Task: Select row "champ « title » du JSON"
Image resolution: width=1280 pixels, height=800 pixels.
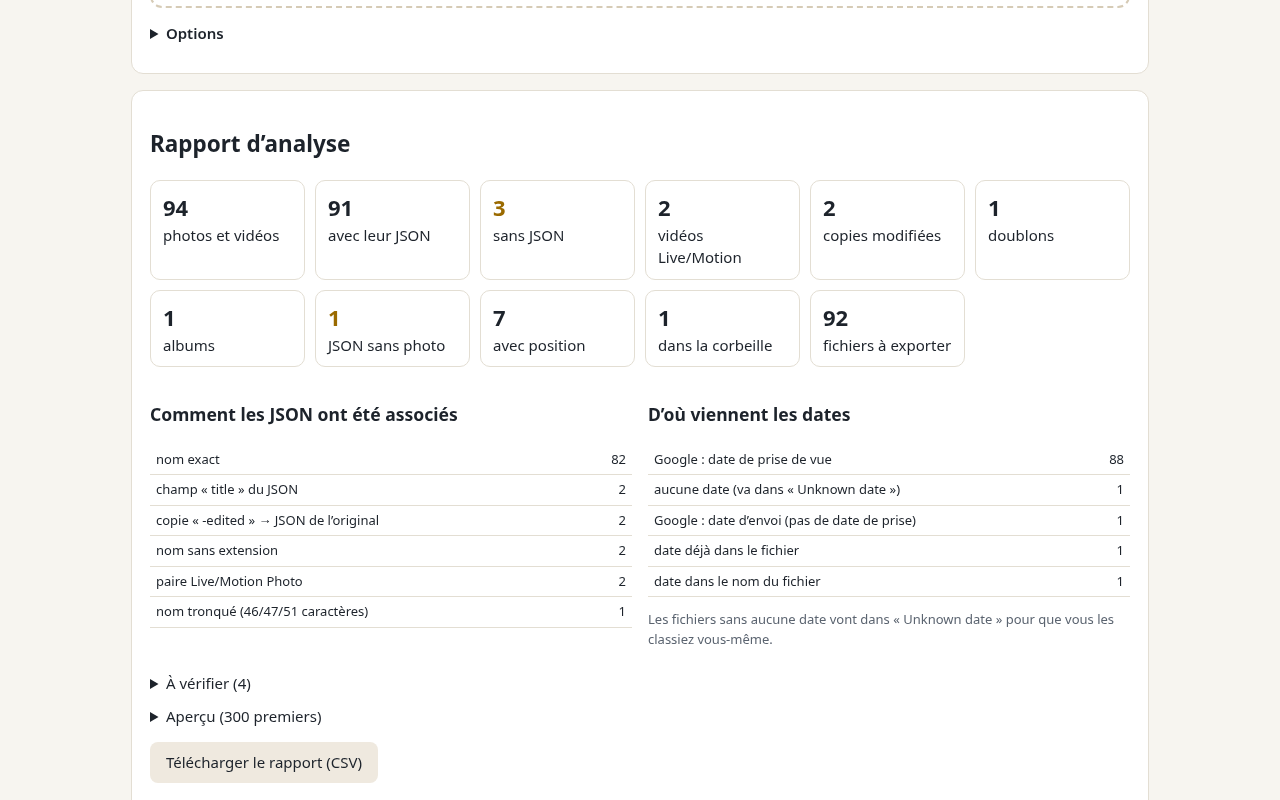Action: click(391, 490)
